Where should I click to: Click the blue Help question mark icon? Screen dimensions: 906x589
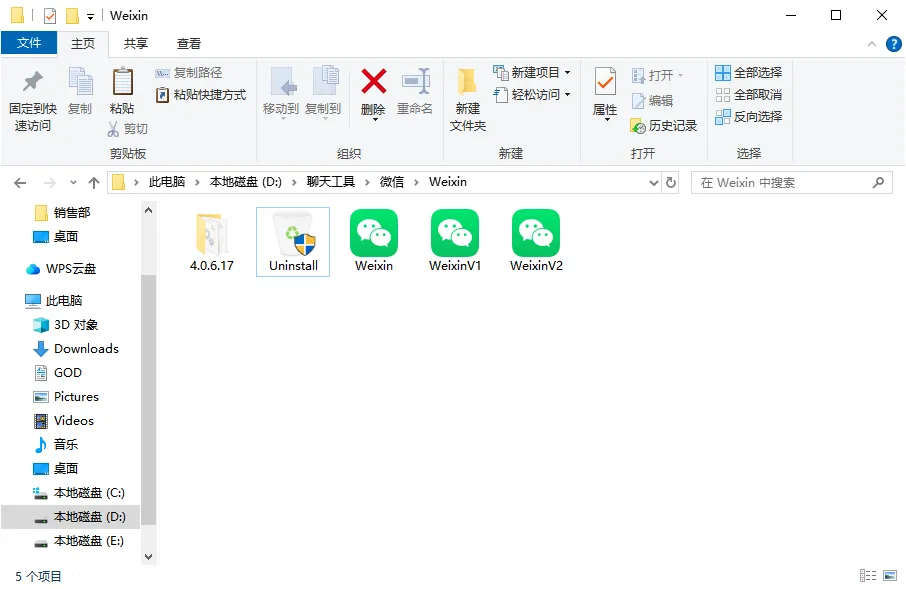tap(893, 44)
